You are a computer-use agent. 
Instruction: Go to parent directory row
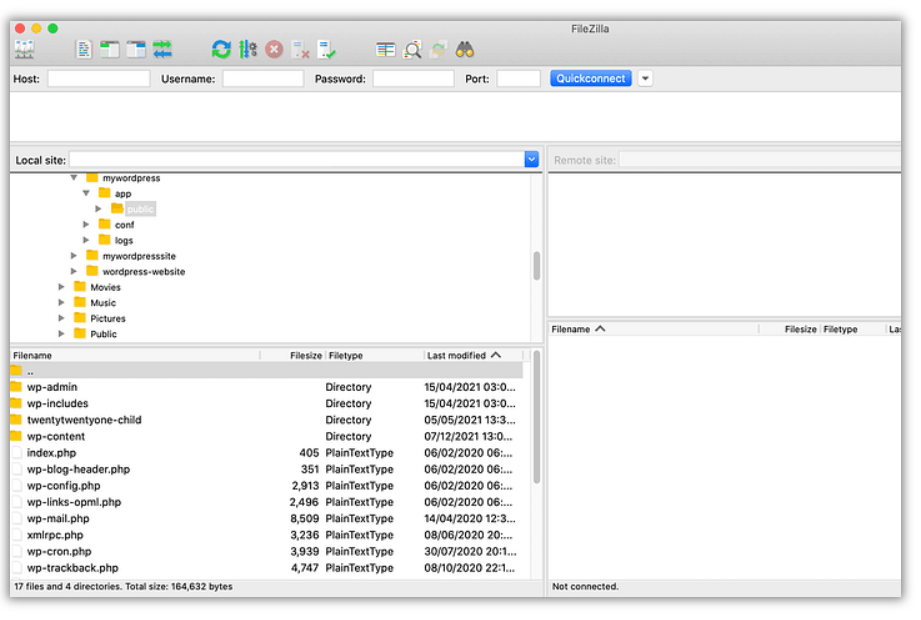pyautogui.click(x=266, y=370)
